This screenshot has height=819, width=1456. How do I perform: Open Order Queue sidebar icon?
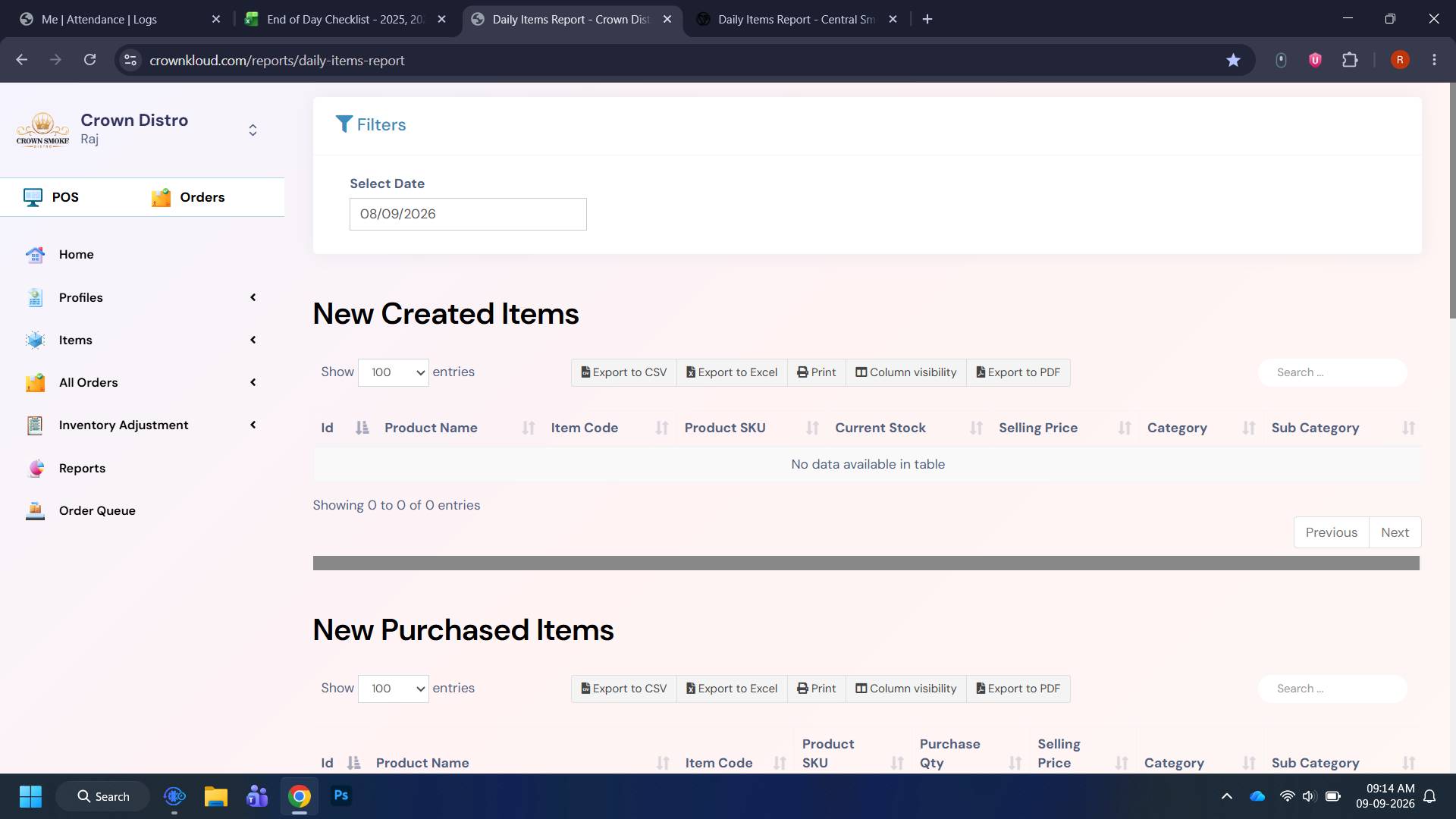point(35,511)
